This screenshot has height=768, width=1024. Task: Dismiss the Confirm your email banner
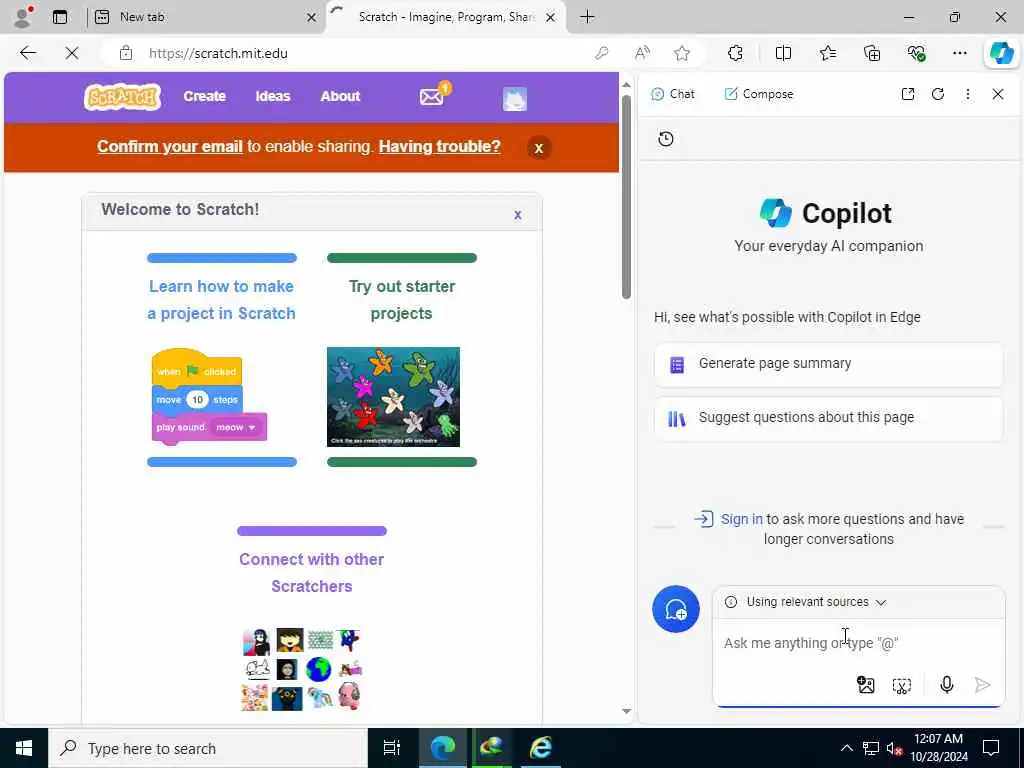(539, 148)
